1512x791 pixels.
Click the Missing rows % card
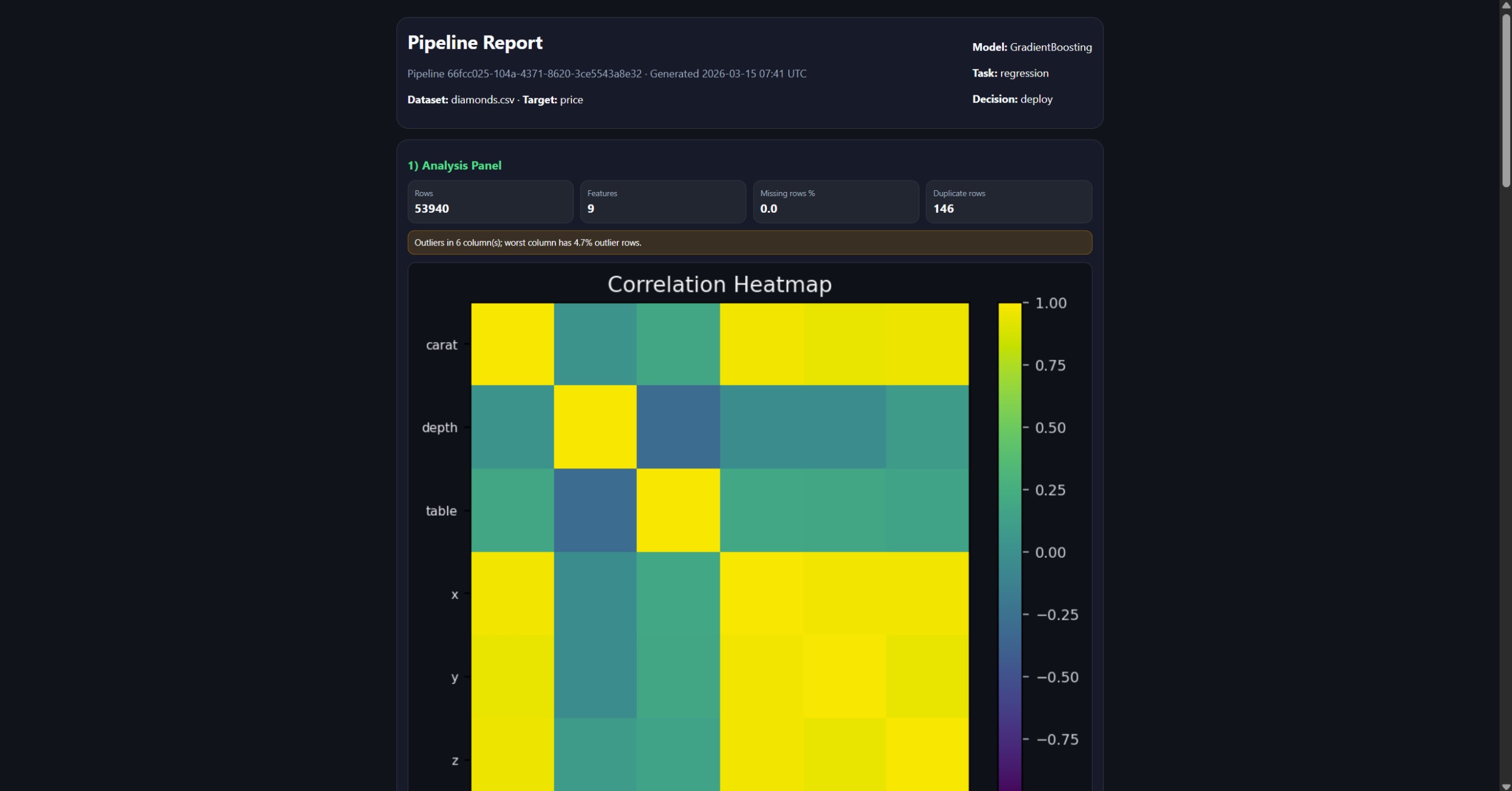tap(836, 202)
